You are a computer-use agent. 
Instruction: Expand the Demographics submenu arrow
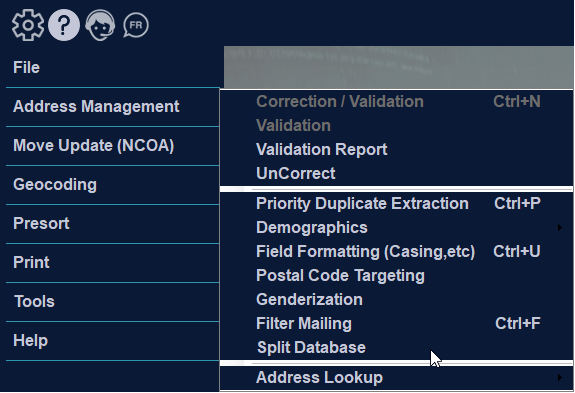point(560,228)
